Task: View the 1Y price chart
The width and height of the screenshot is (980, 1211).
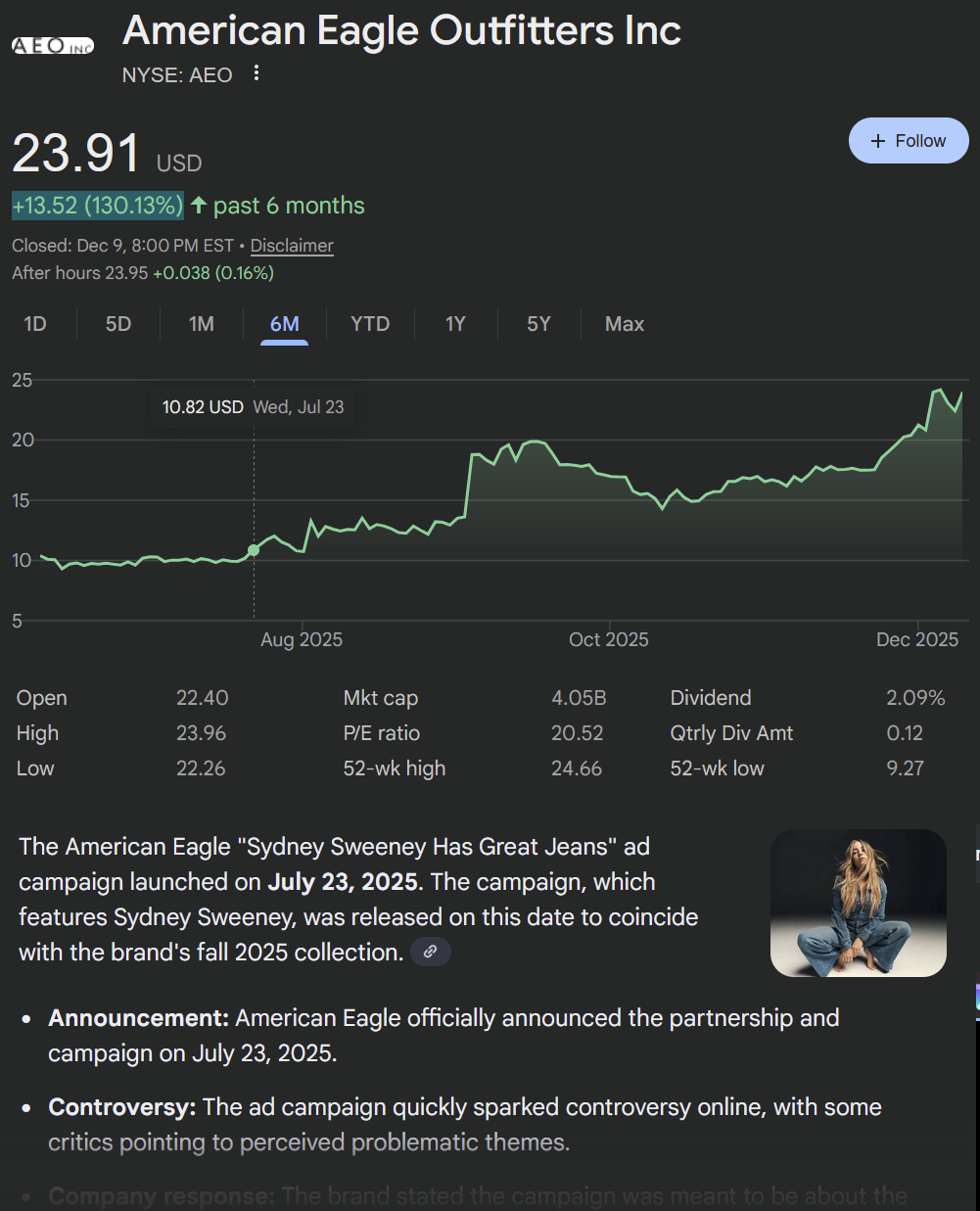Action: 455,324
